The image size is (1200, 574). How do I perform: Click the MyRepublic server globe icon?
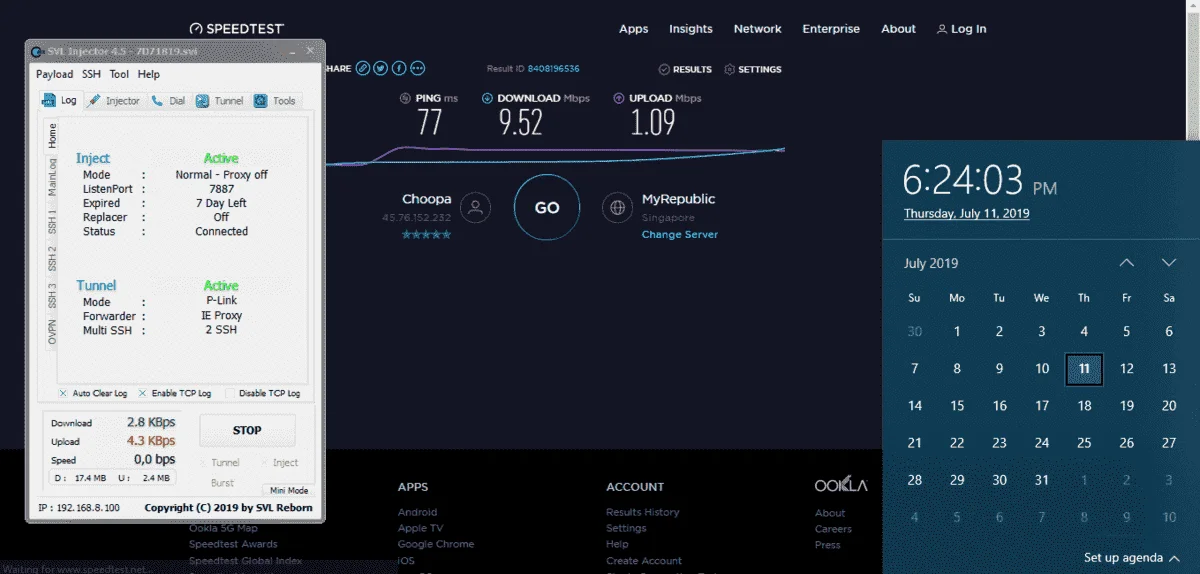click(617, 208)
